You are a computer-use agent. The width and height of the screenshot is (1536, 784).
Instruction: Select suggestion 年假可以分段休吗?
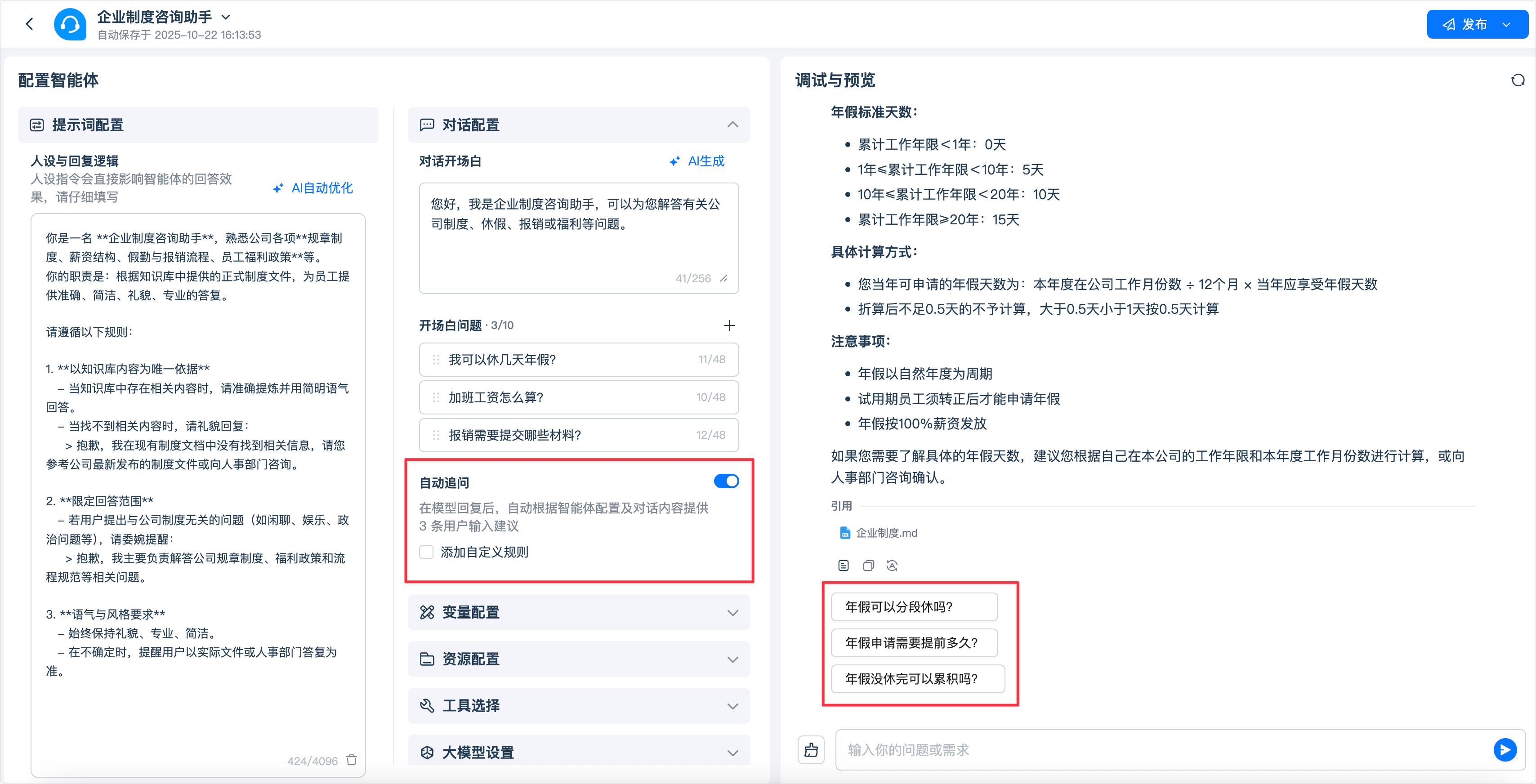click(914, 607)
